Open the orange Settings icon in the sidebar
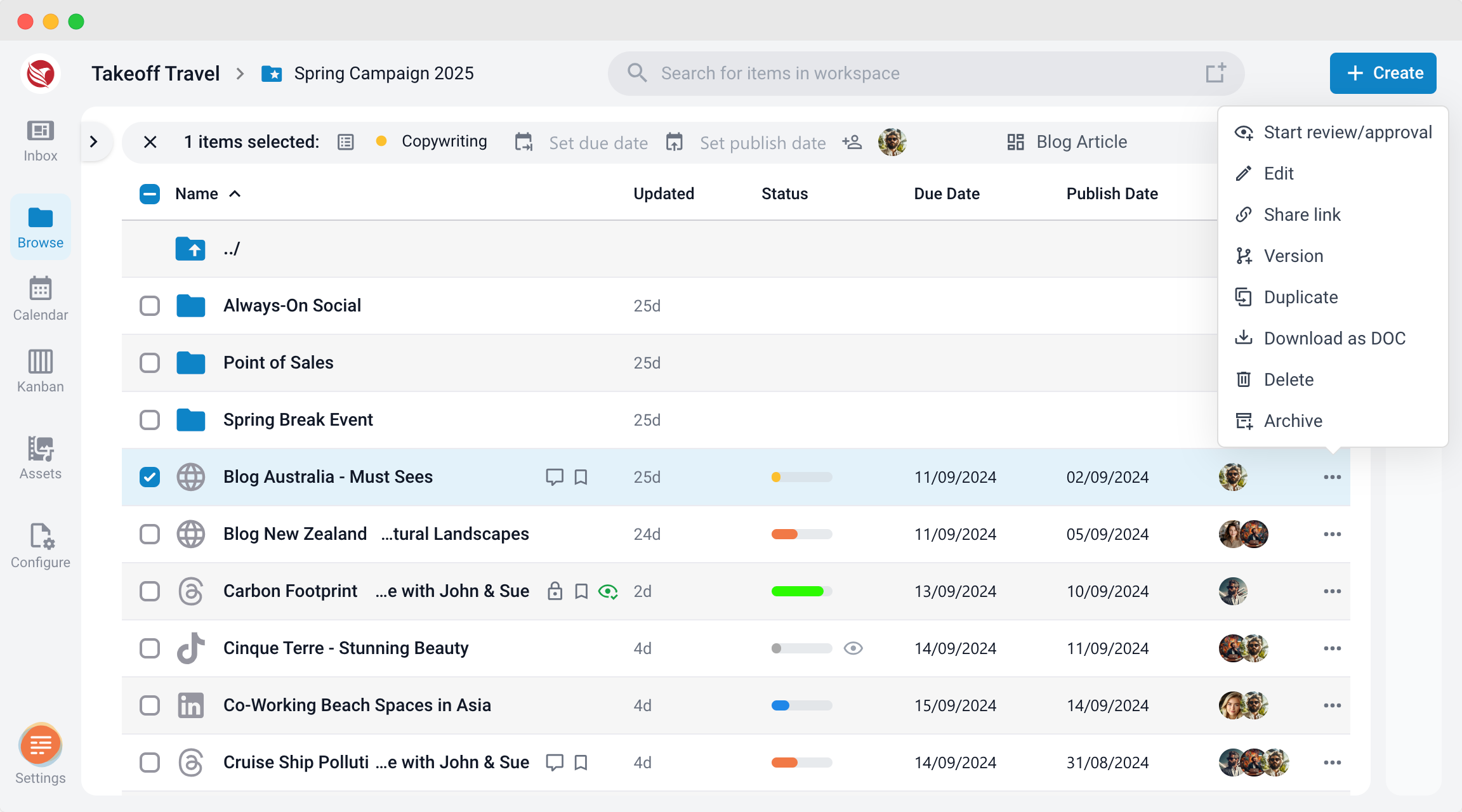1462x812 pixels. click(x=40, y=744)
